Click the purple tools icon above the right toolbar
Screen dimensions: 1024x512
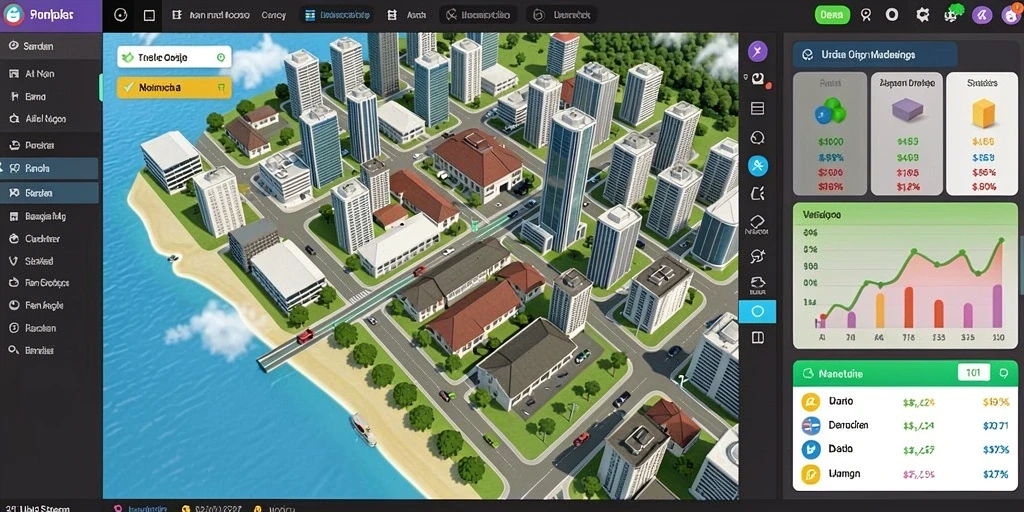tap(758, 51)
